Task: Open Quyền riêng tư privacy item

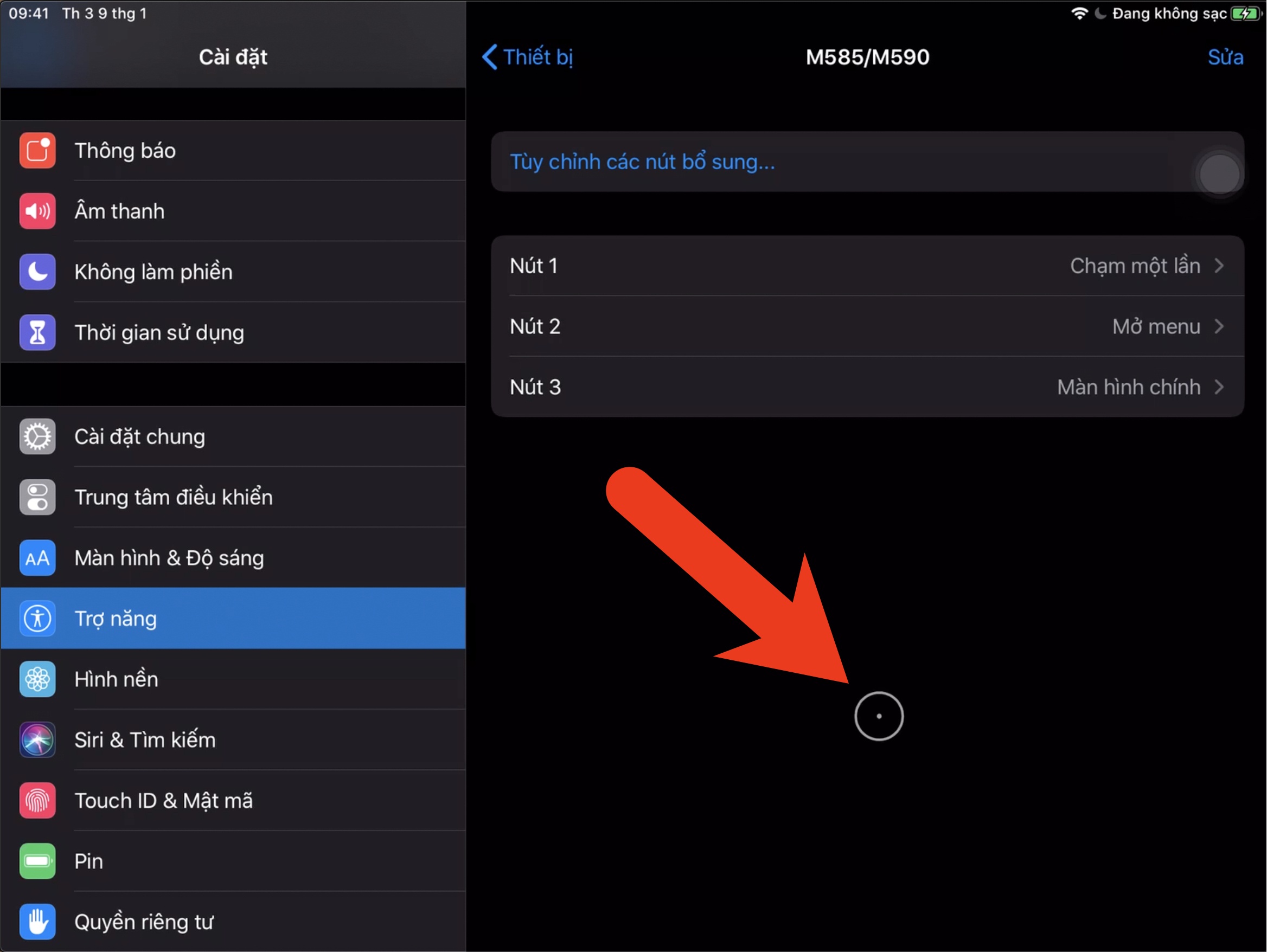Action: (x=233, y=922)
